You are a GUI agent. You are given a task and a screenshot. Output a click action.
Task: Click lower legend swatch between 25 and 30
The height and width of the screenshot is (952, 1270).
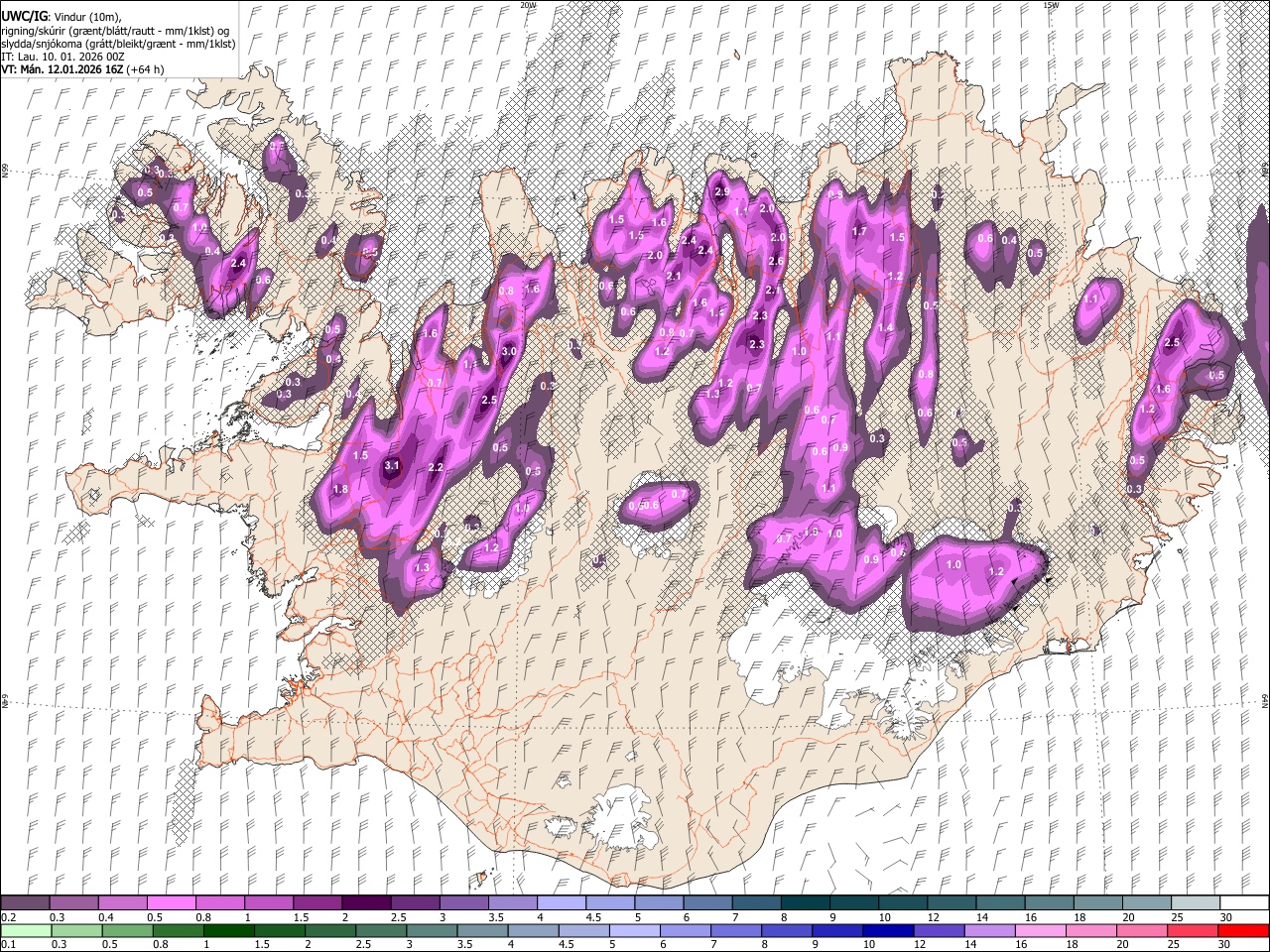pos(1193,931)
